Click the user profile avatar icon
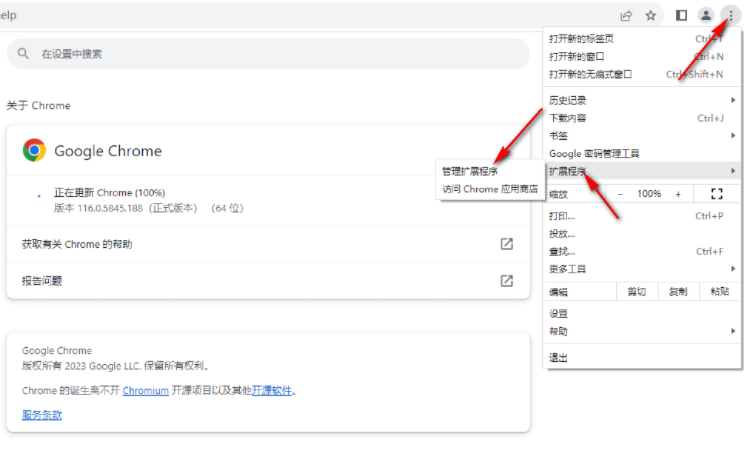 (706, 15)
